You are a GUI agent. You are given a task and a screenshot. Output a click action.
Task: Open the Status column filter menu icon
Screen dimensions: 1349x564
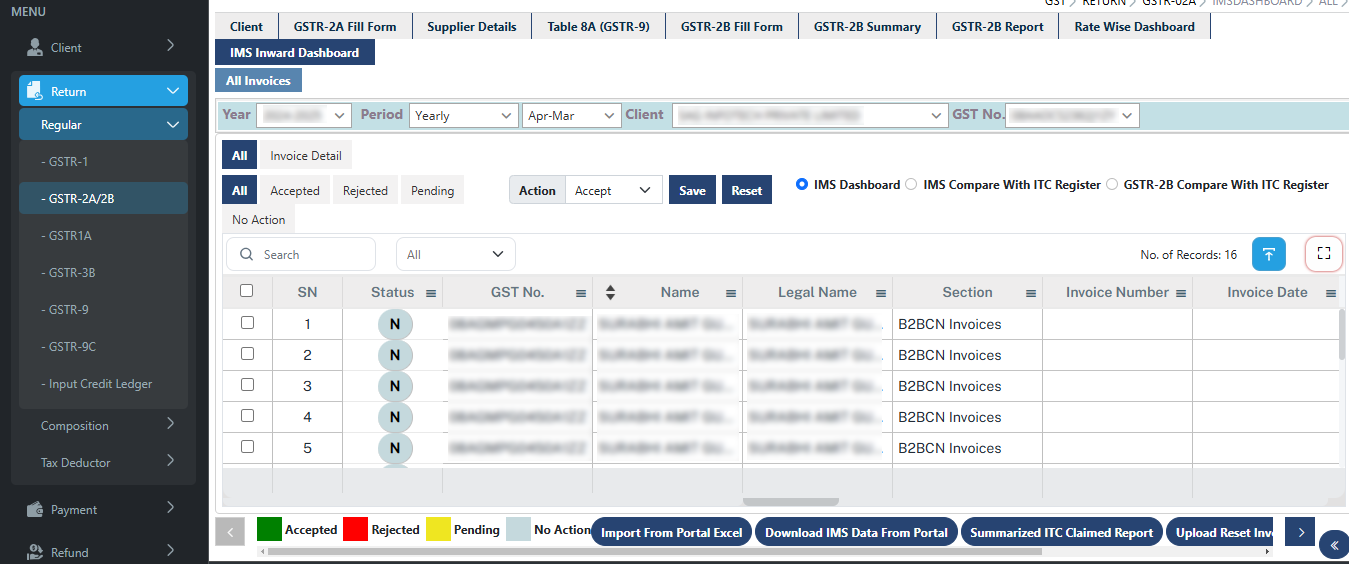click(431, 293)
